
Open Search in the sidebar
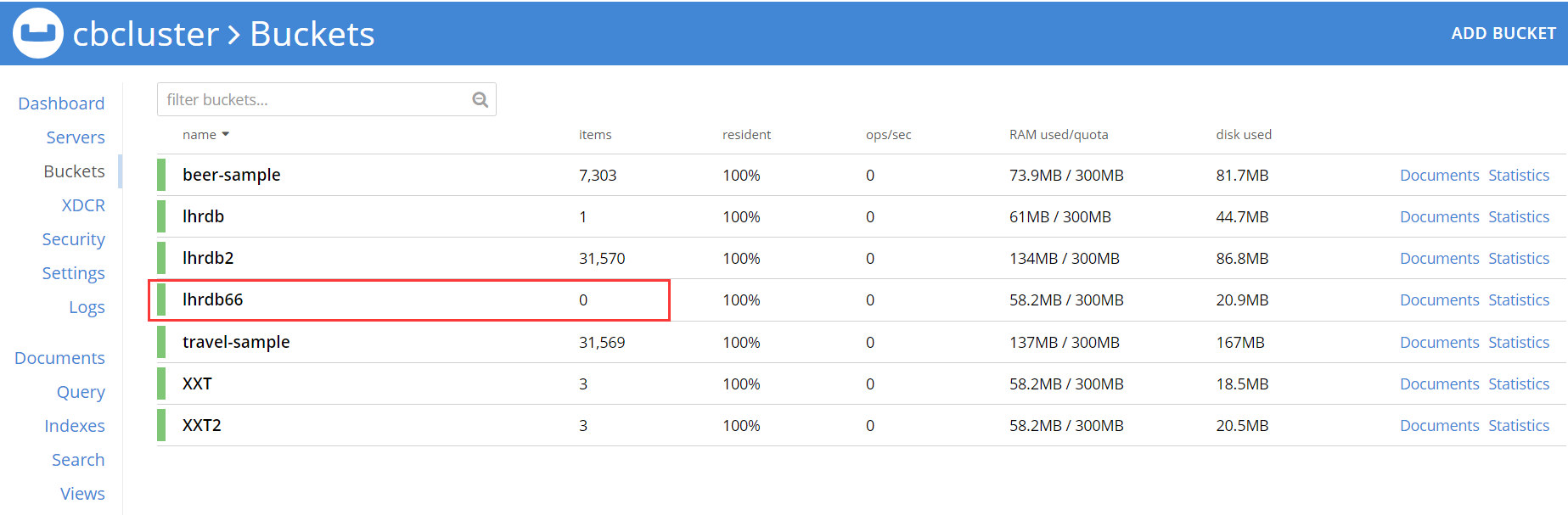tap(78, 460)
